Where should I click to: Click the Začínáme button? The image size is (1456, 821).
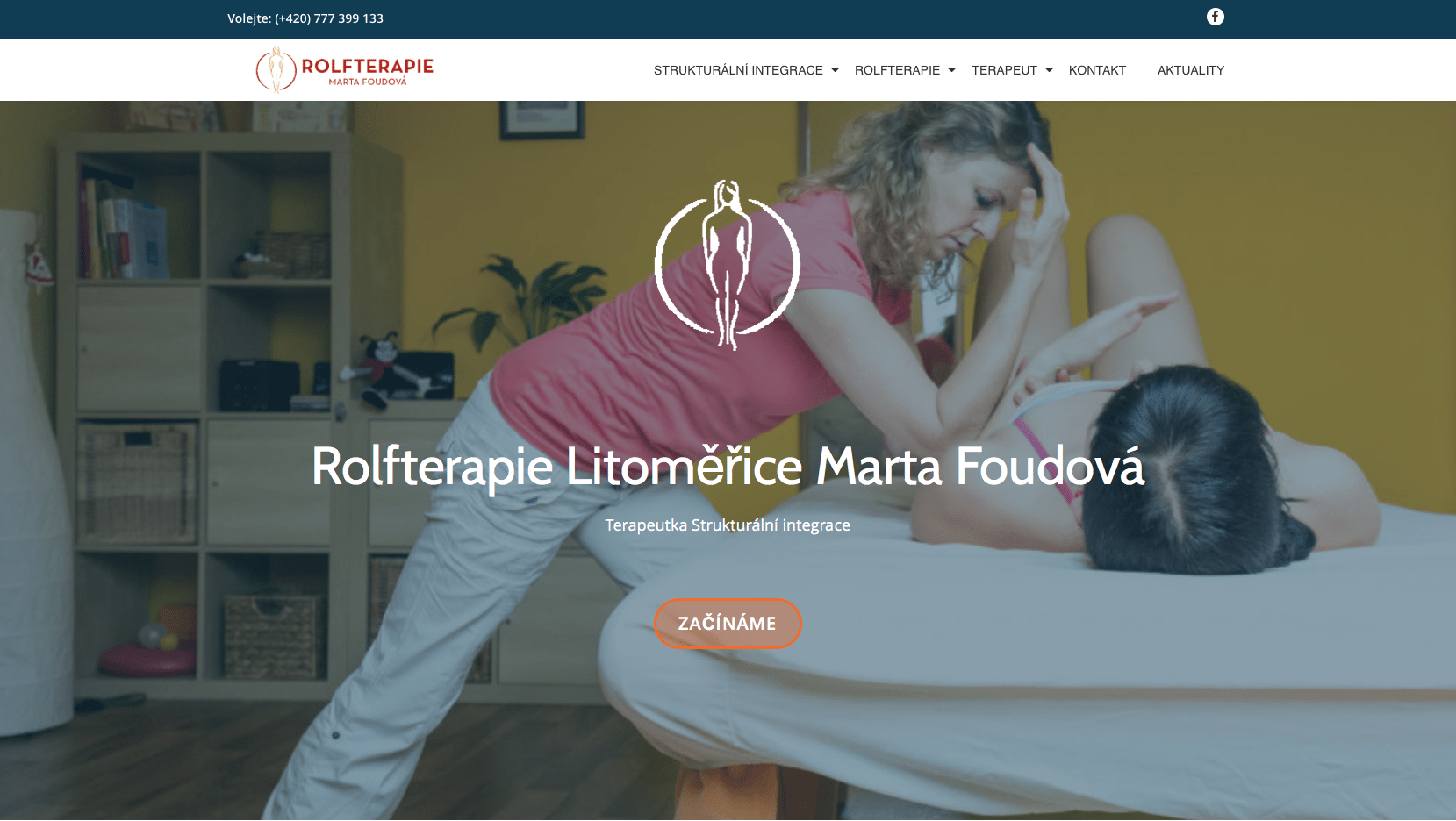click(x=728, y=624)
